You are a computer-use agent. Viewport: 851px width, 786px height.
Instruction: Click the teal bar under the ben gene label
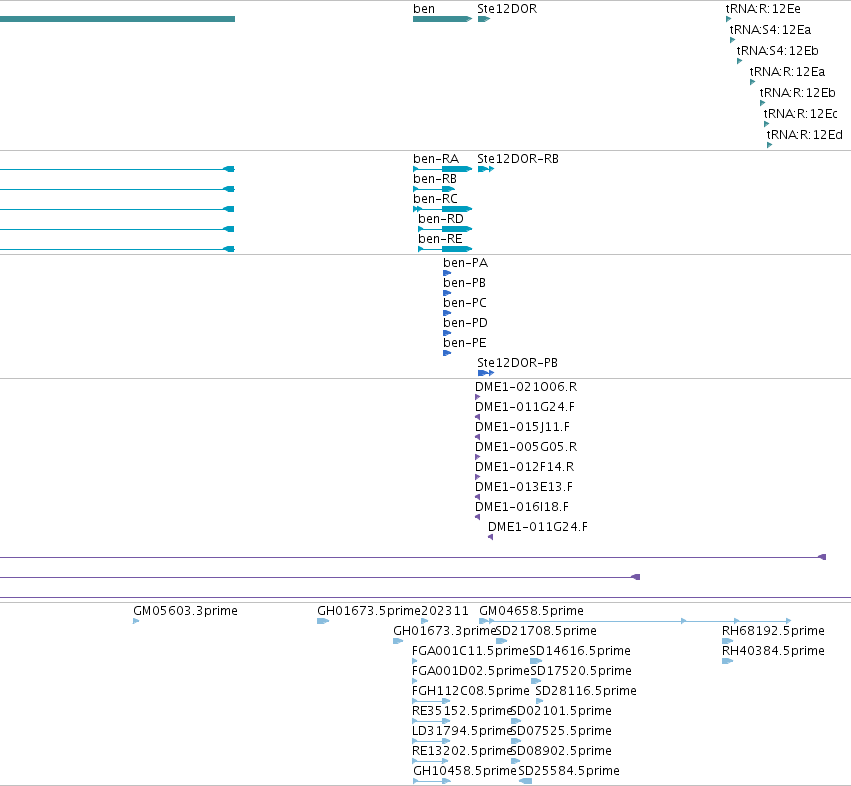442,19
